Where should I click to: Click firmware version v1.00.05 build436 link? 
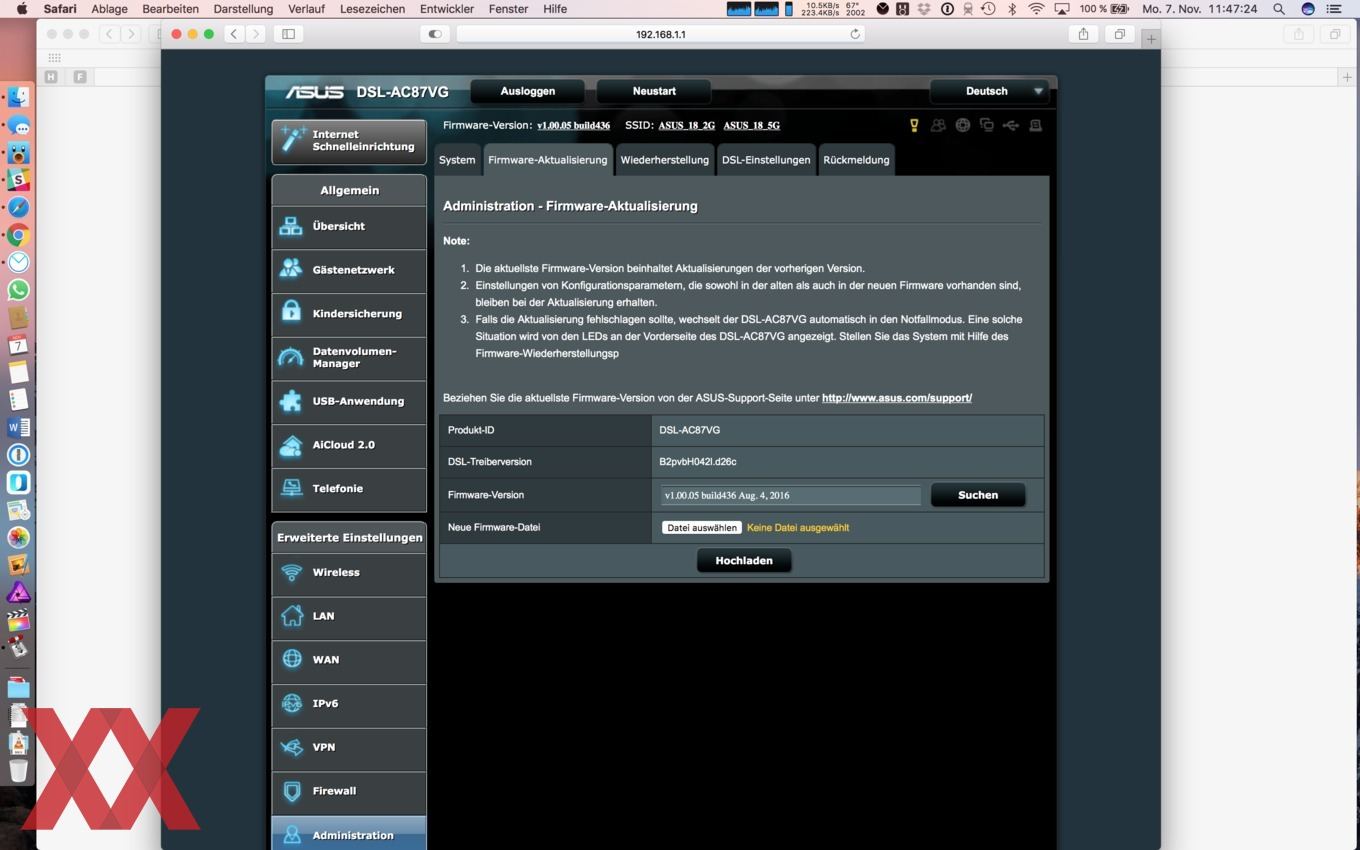(573, 126)
